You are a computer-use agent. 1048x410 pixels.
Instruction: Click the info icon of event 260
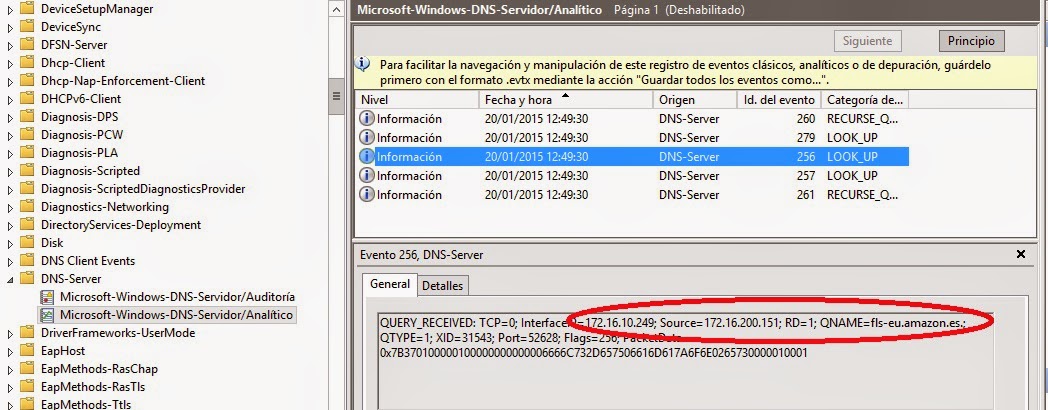(367, 119)
